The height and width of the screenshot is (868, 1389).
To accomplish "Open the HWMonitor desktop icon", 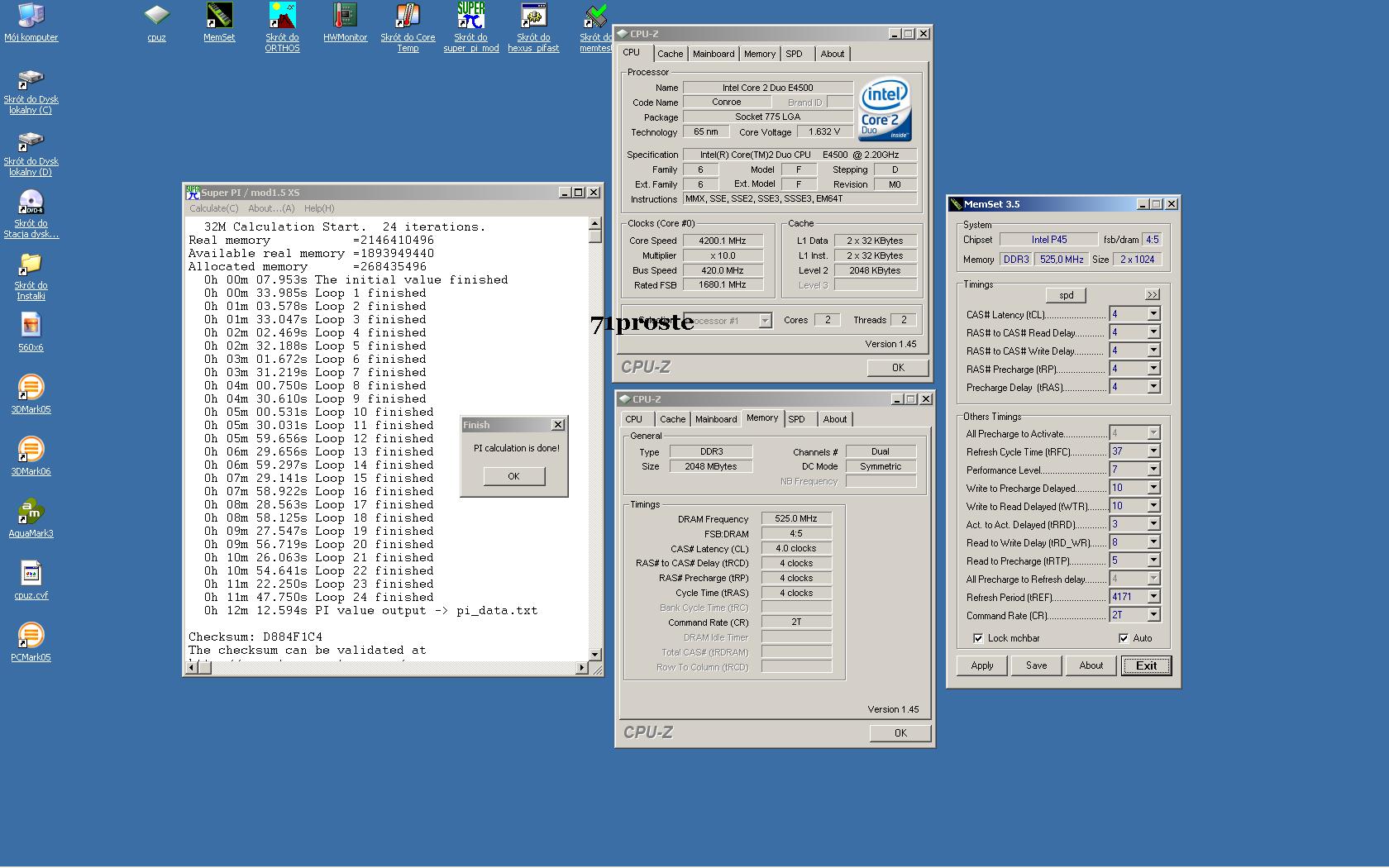I will pyautogui.click(x=345, y=22).
